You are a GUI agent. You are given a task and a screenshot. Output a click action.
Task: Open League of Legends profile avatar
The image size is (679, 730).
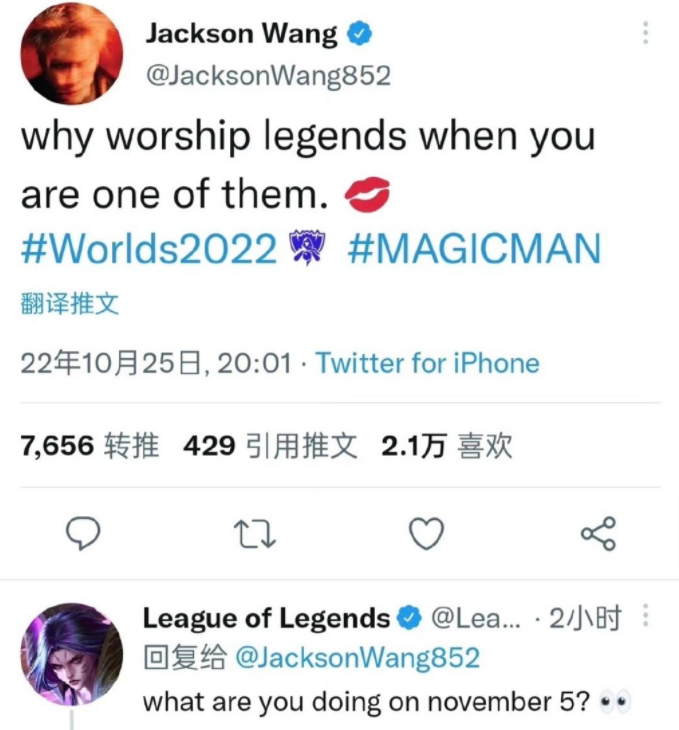pyautogui.click(x=72, y=654)
